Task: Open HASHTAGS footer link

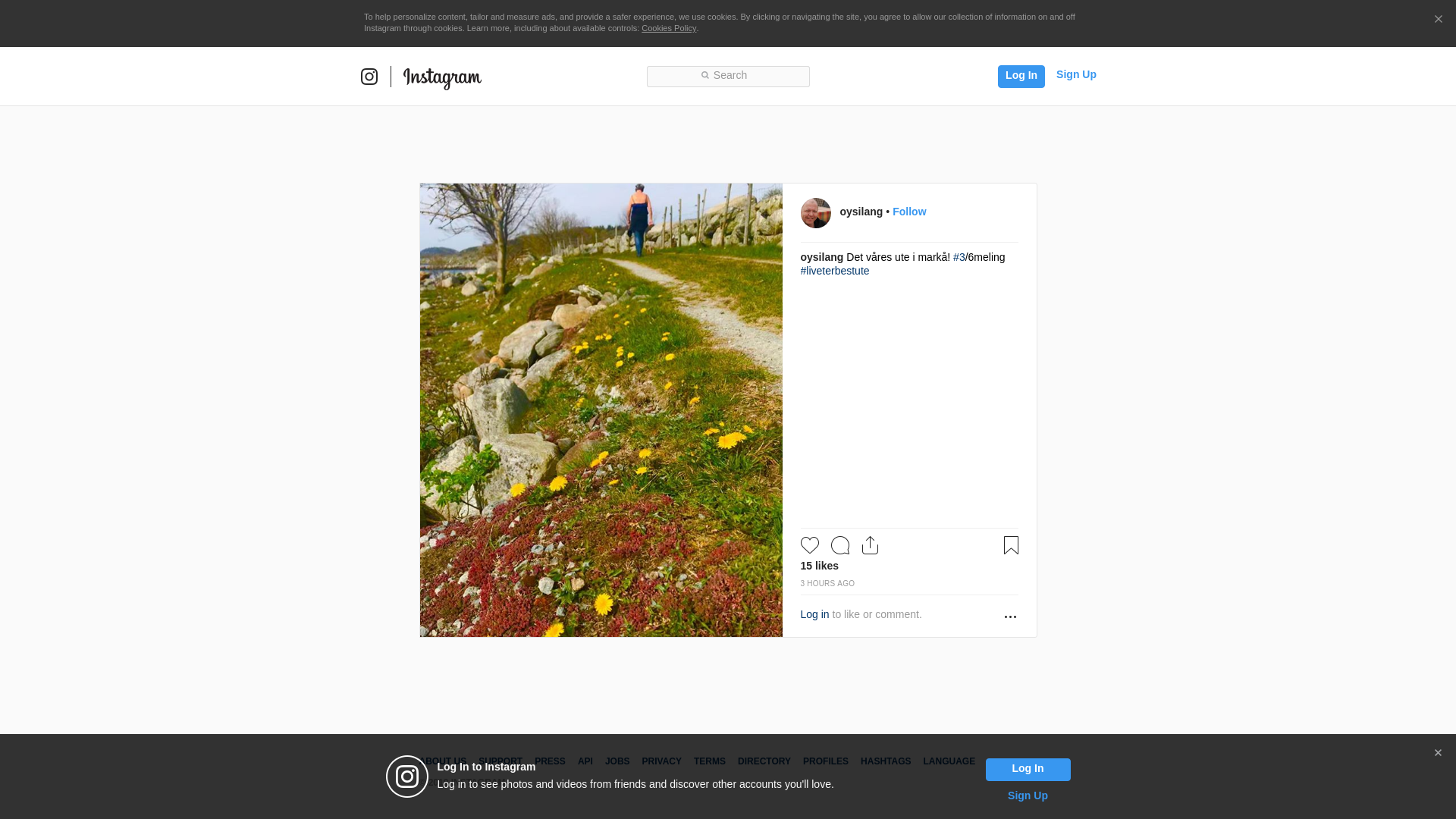Action: [x=885, y=761]
